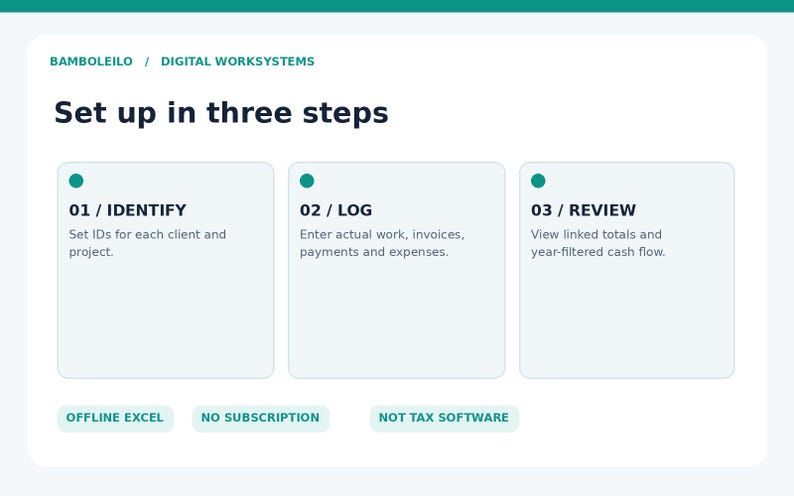The height and width of the screenshot is (496, 794).
Task: Select the '03 / REVIEW' card title
Action: point(583,210)
